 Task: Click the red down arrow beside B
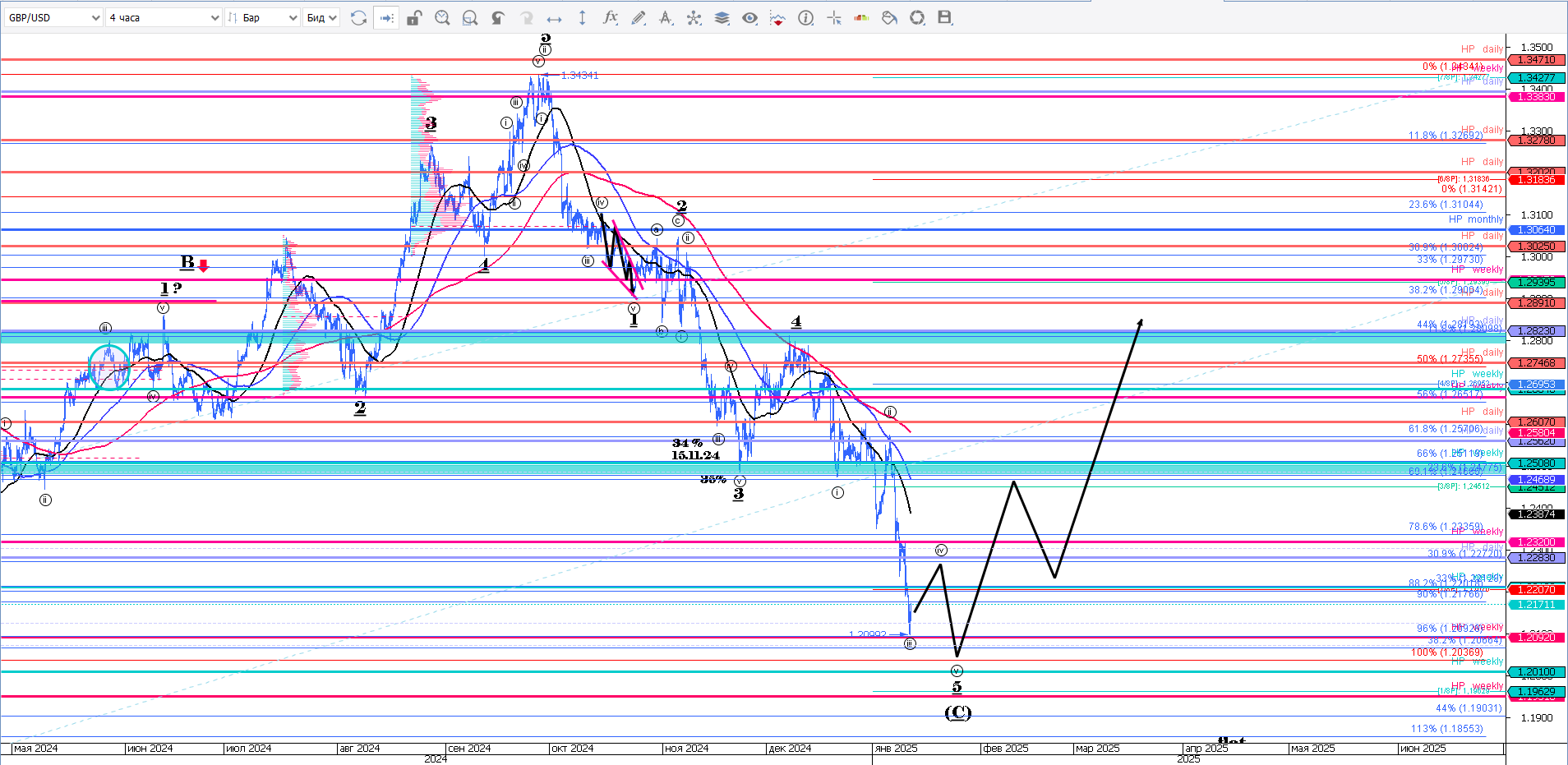(203, 265)
